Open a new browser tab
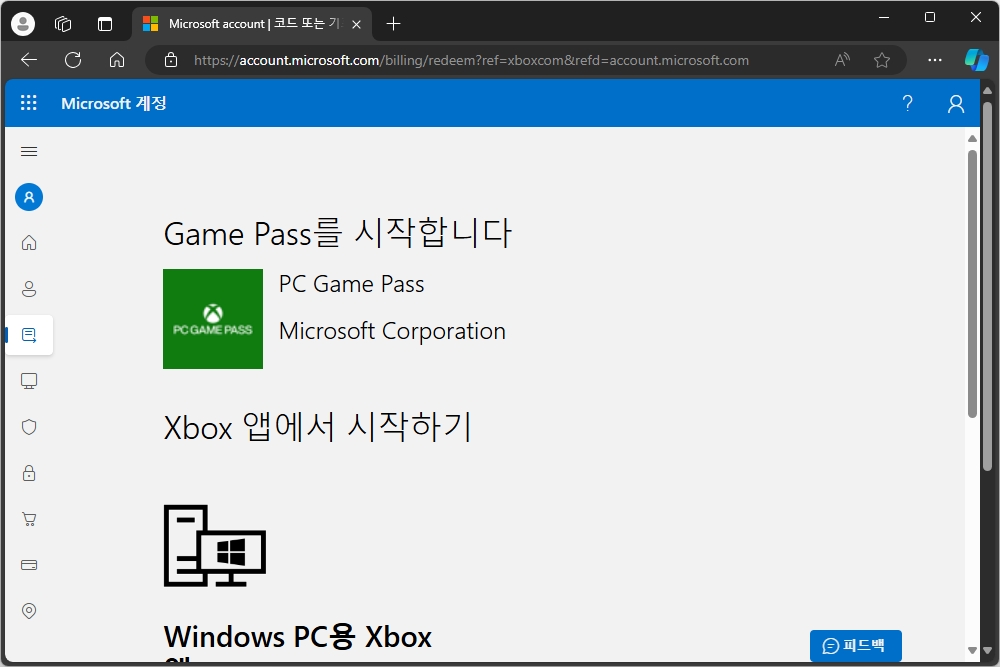 [x=393, y=24]
